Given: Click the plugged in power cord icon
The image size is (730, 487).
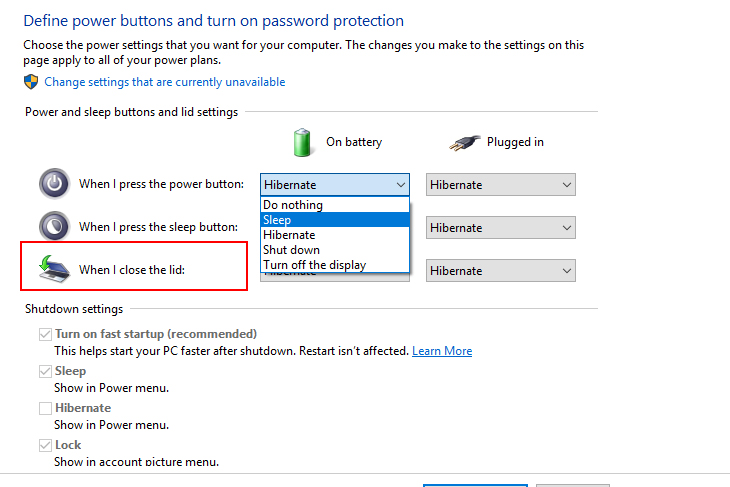Looking at the screenshot, I should 463,142.
